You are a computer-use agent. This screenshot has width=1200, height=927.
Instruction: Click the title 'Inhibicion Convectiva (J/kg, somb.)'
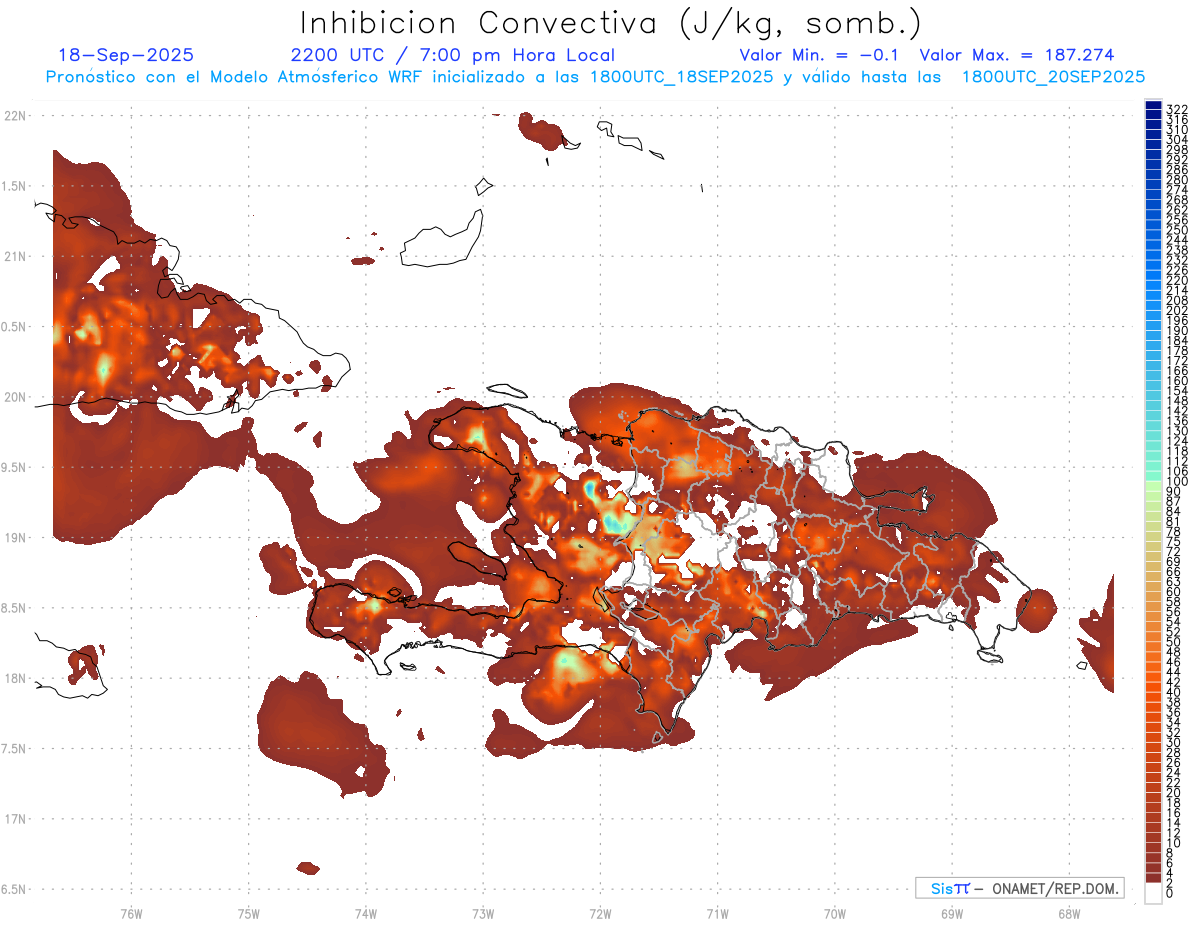click(611, 24)
